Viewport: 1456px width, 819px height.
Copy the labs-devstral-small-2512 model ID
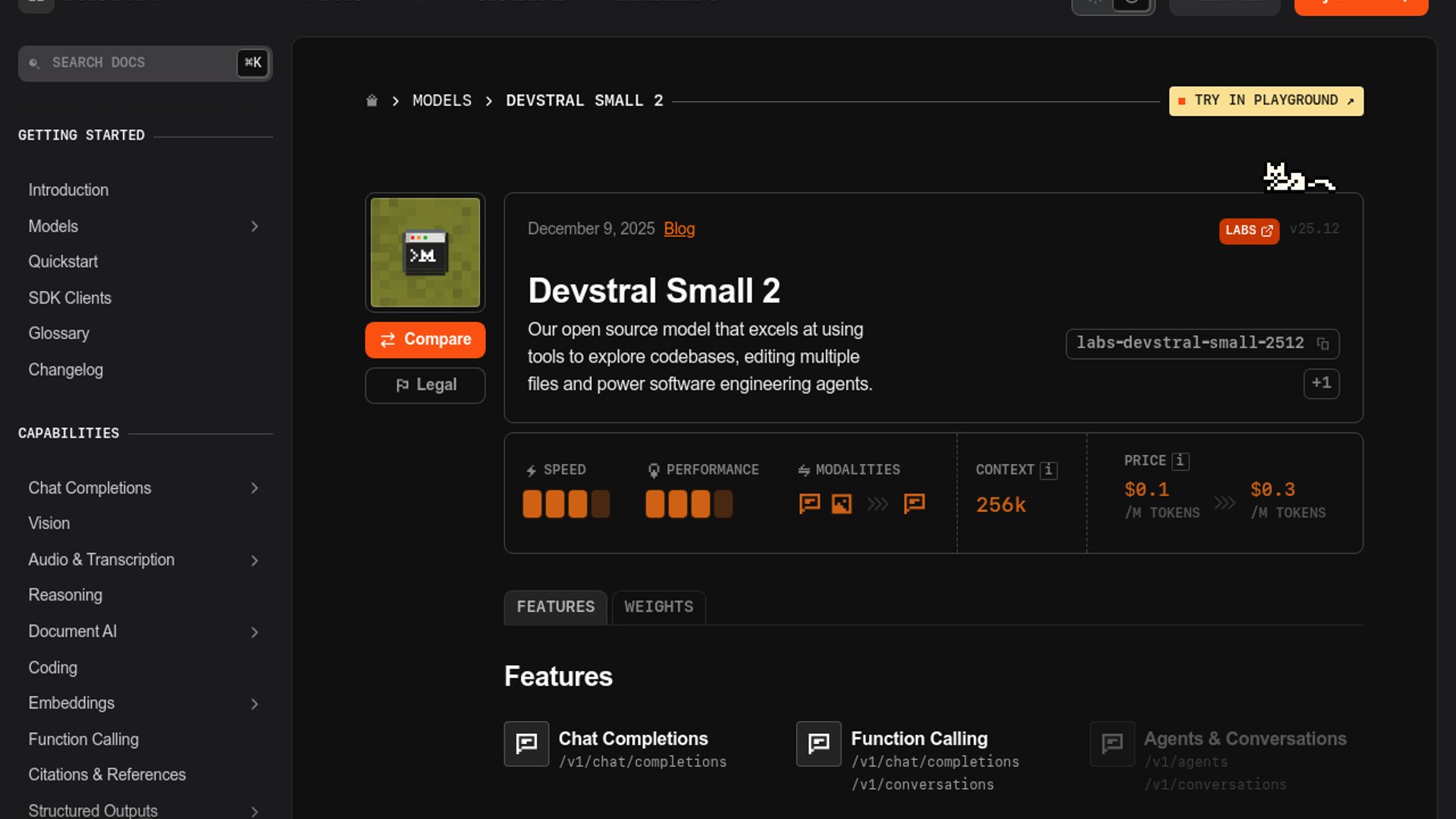pos(1323,344)
